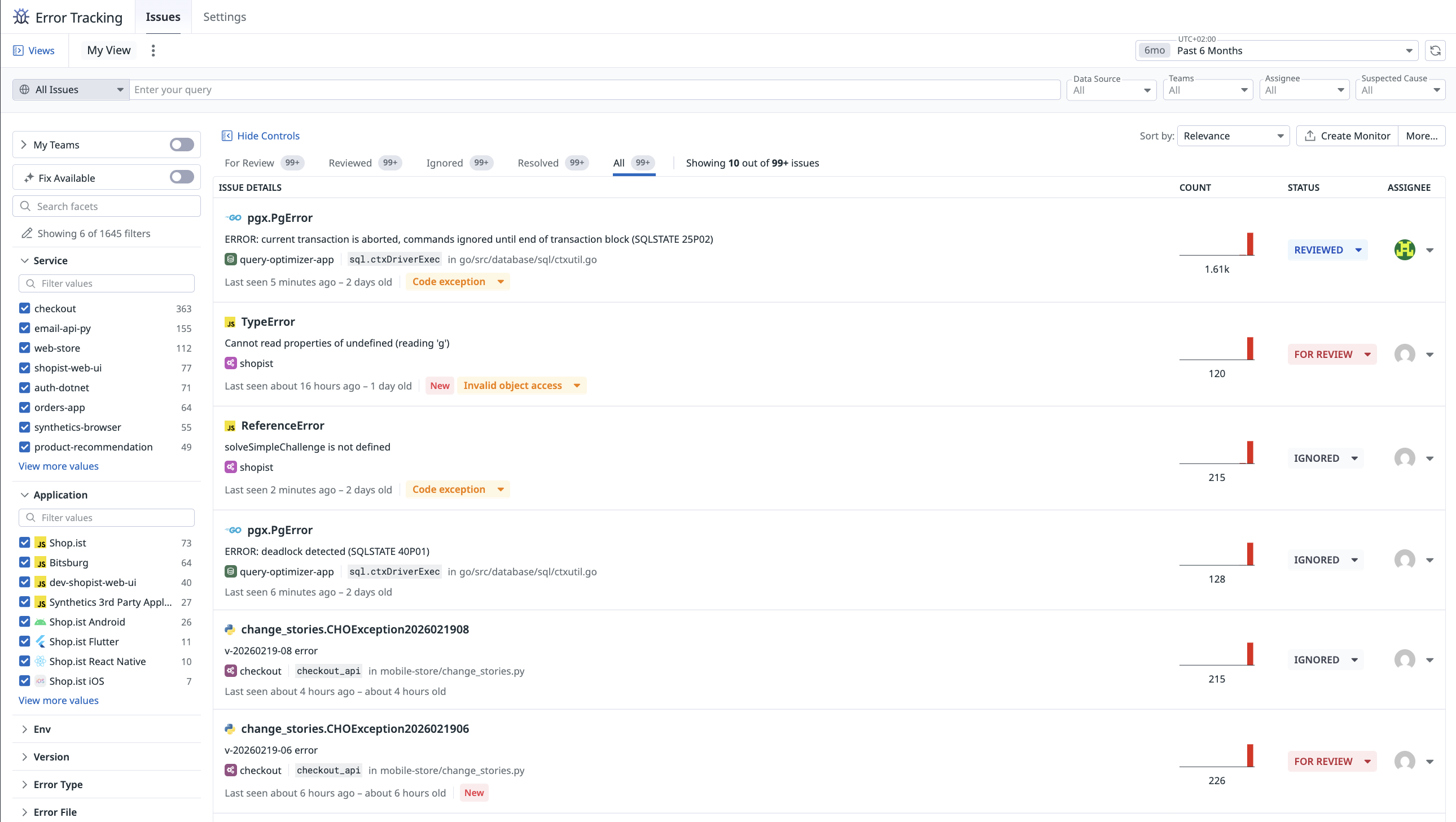Click the Error Tracking bug logo
The image size is (1456, 822).
[21, 17]
